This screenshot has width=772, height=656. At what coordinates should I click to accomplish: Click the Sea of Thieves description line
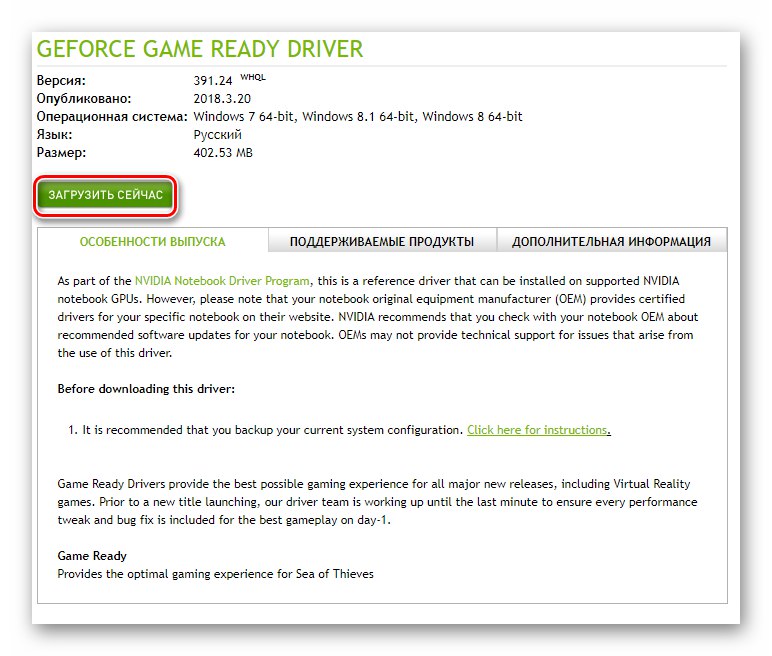click(x=216, y=574)
